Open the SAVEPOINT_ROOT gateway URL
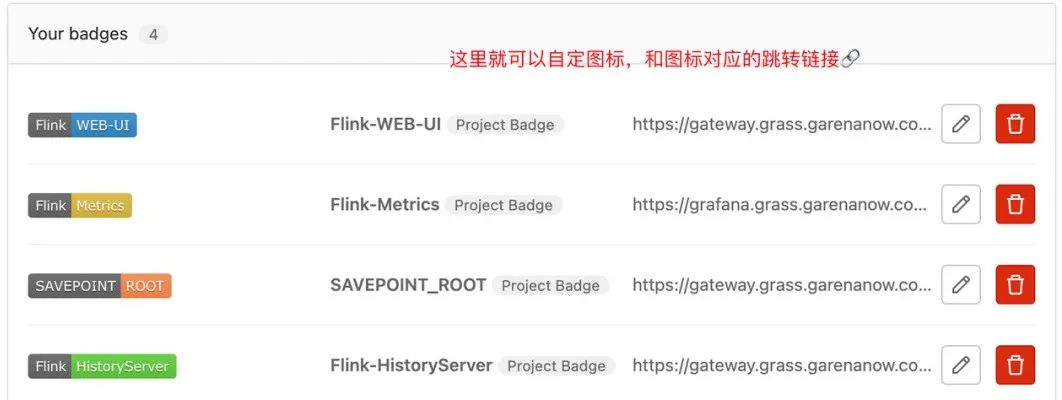The image size is (1062, 400). point(781,285)
